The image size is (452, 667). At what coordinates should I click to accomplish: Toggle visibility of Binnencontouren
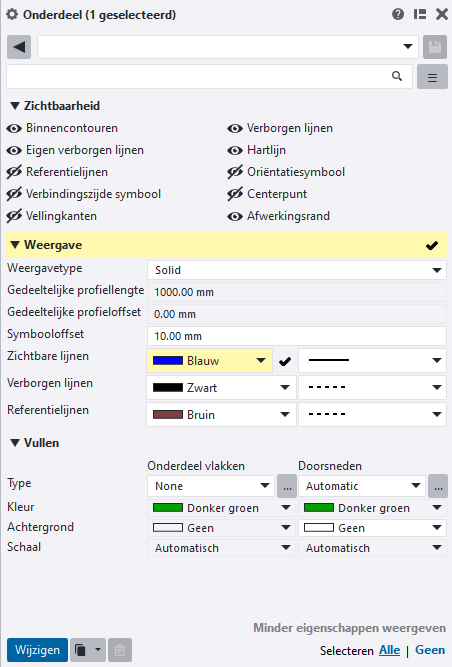(14, 128)
